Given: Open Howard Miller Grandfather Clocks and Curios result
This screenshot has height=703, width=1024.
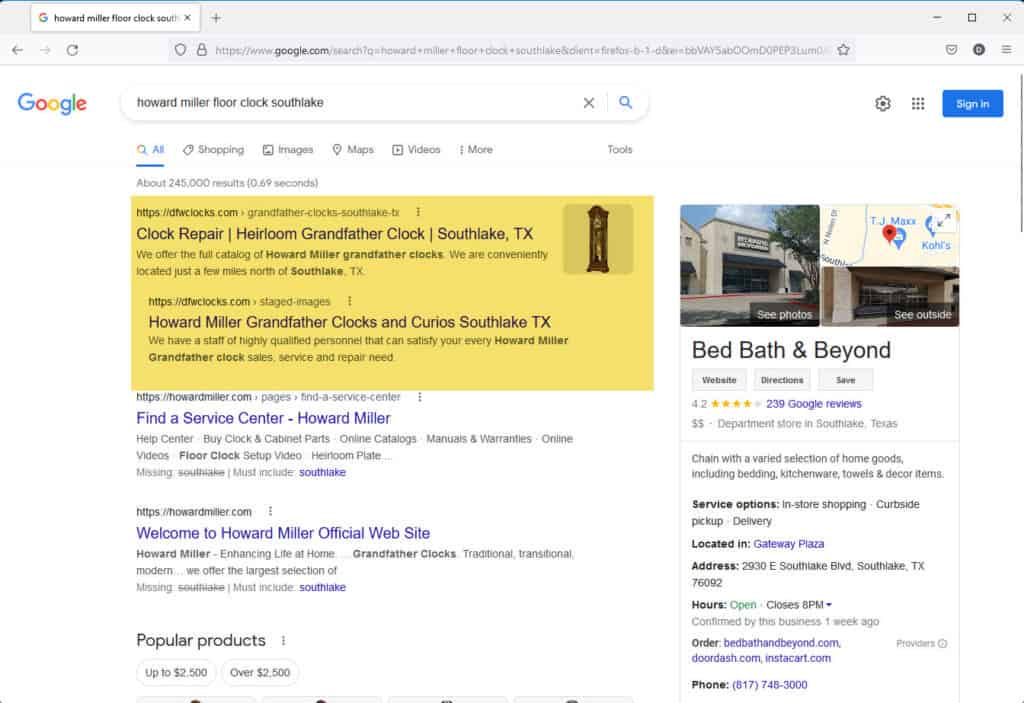Looking at the screenshot, I should (x=349, y=322).
